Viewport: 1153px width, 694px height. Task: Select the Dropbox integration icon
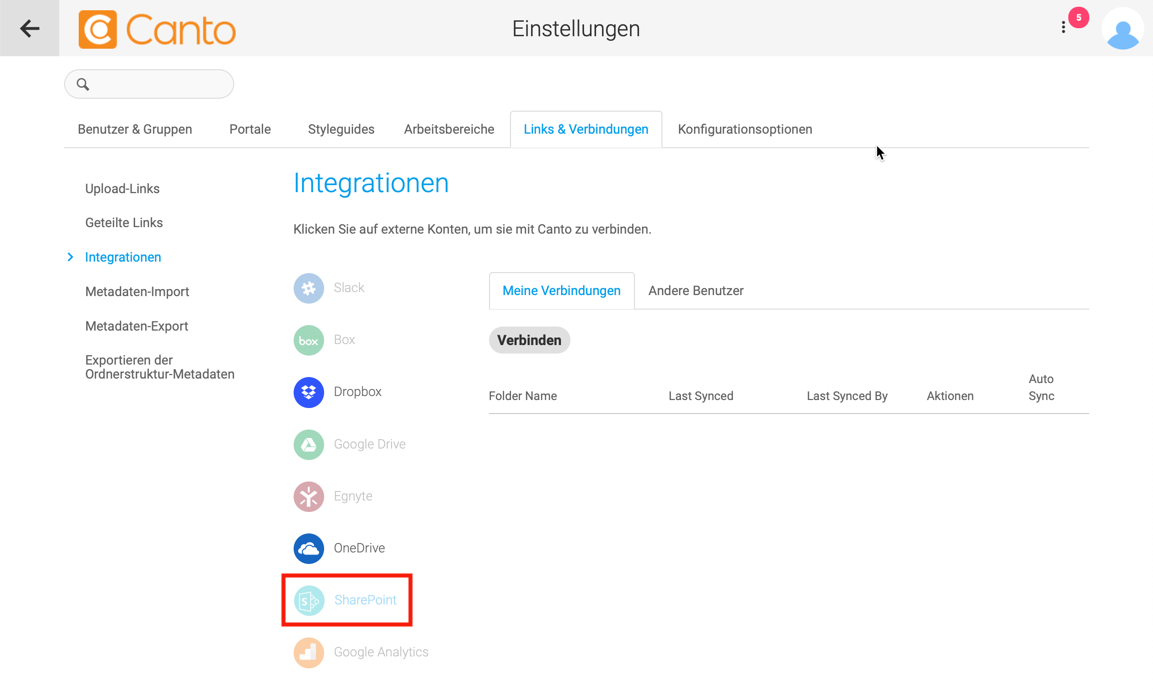pyautogui.click(x=309, y=393)
